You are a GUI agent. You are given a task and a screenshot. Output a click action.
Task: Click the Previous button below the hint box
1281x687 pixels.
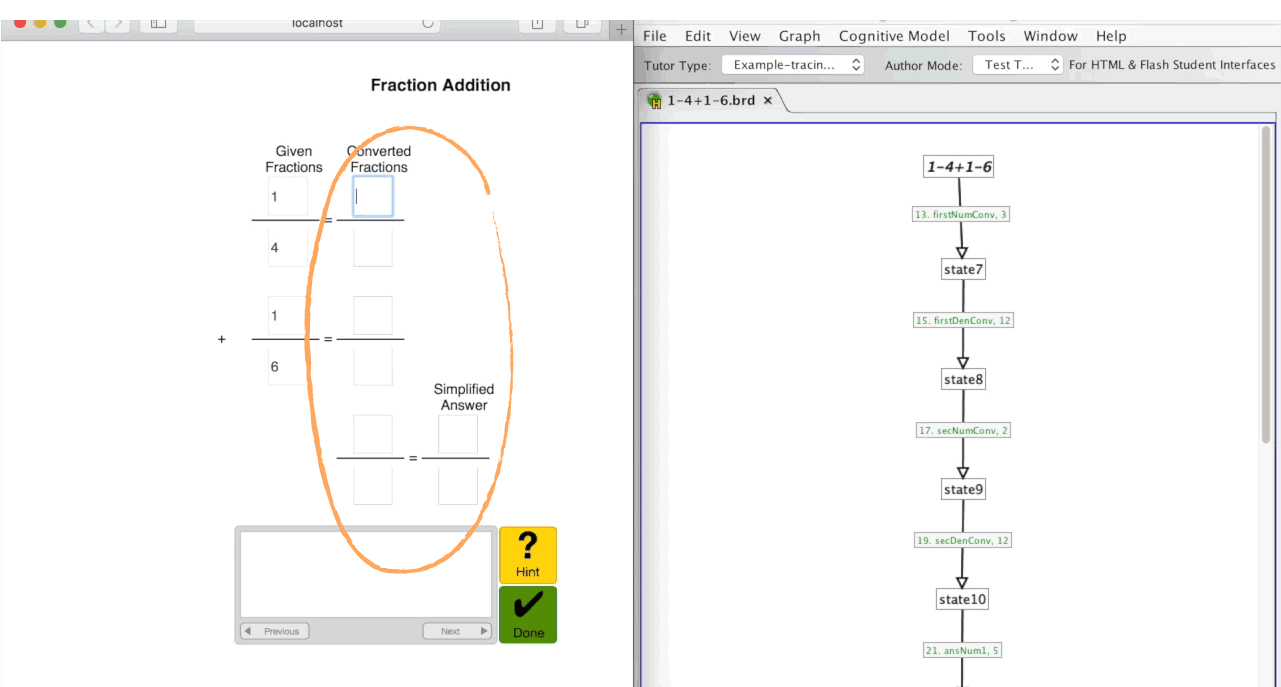tap(273, 630)
